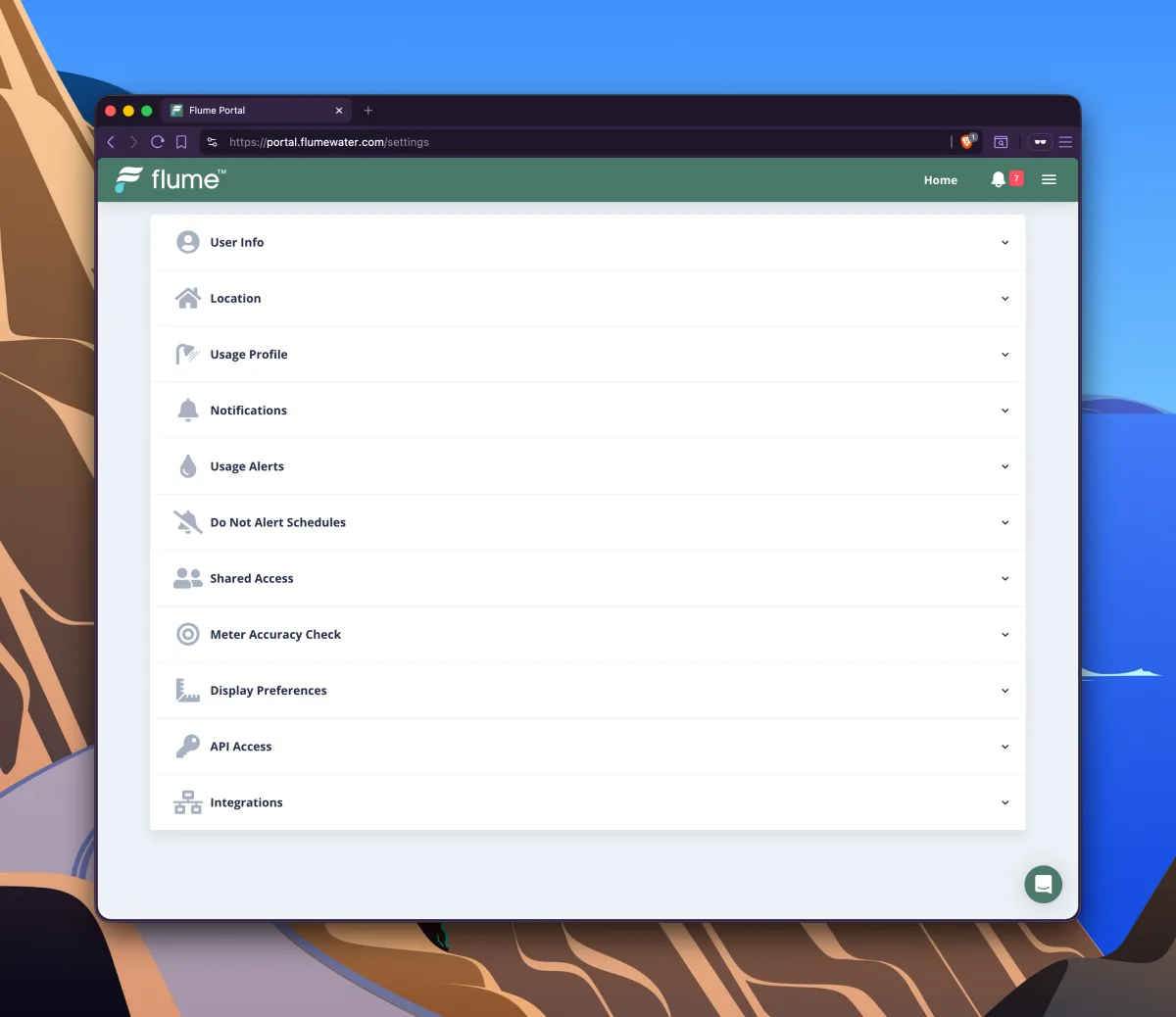1176x1017 pixels.
Task: Expand the User Info chevron
Action: coord(1004,242)
